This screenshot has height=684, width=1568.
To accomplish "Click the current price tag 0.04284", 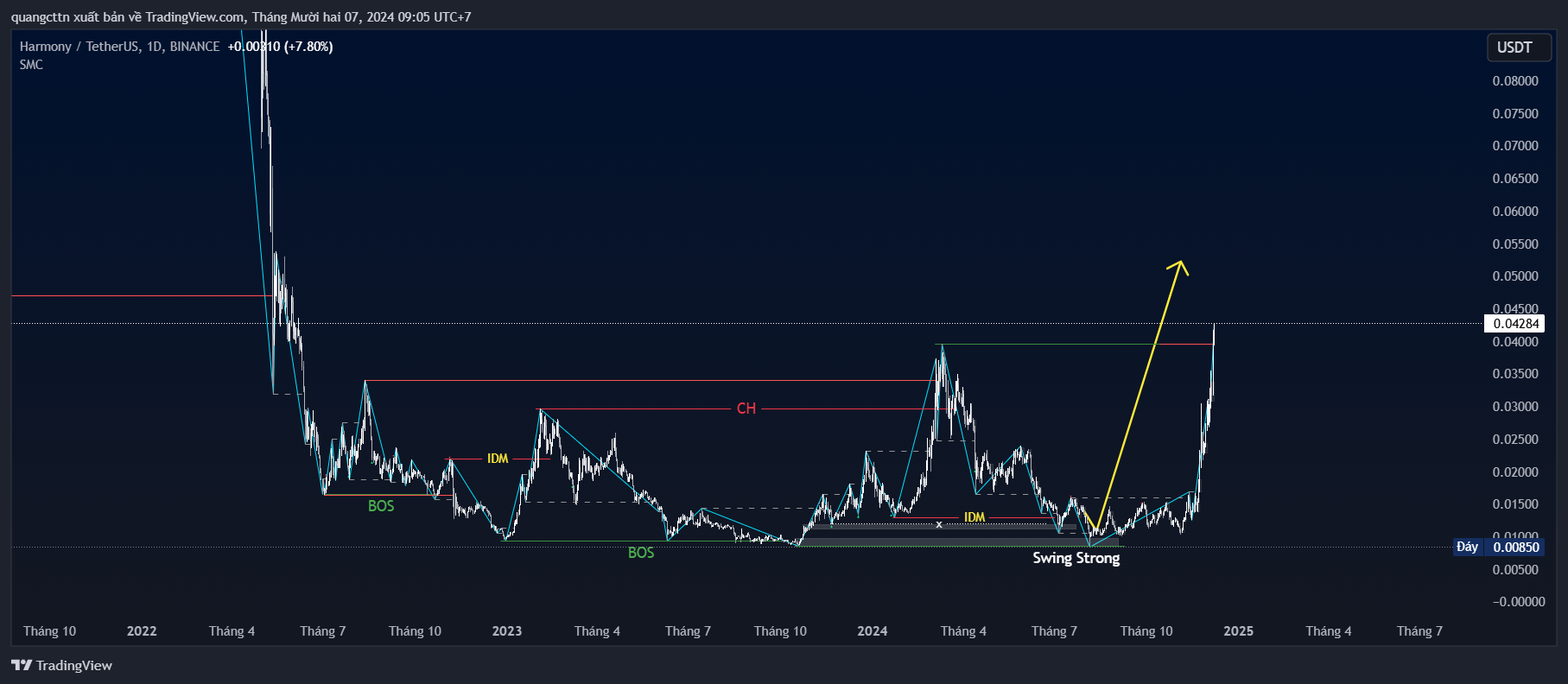I will pyautogui.click(x=1514, y=324).
